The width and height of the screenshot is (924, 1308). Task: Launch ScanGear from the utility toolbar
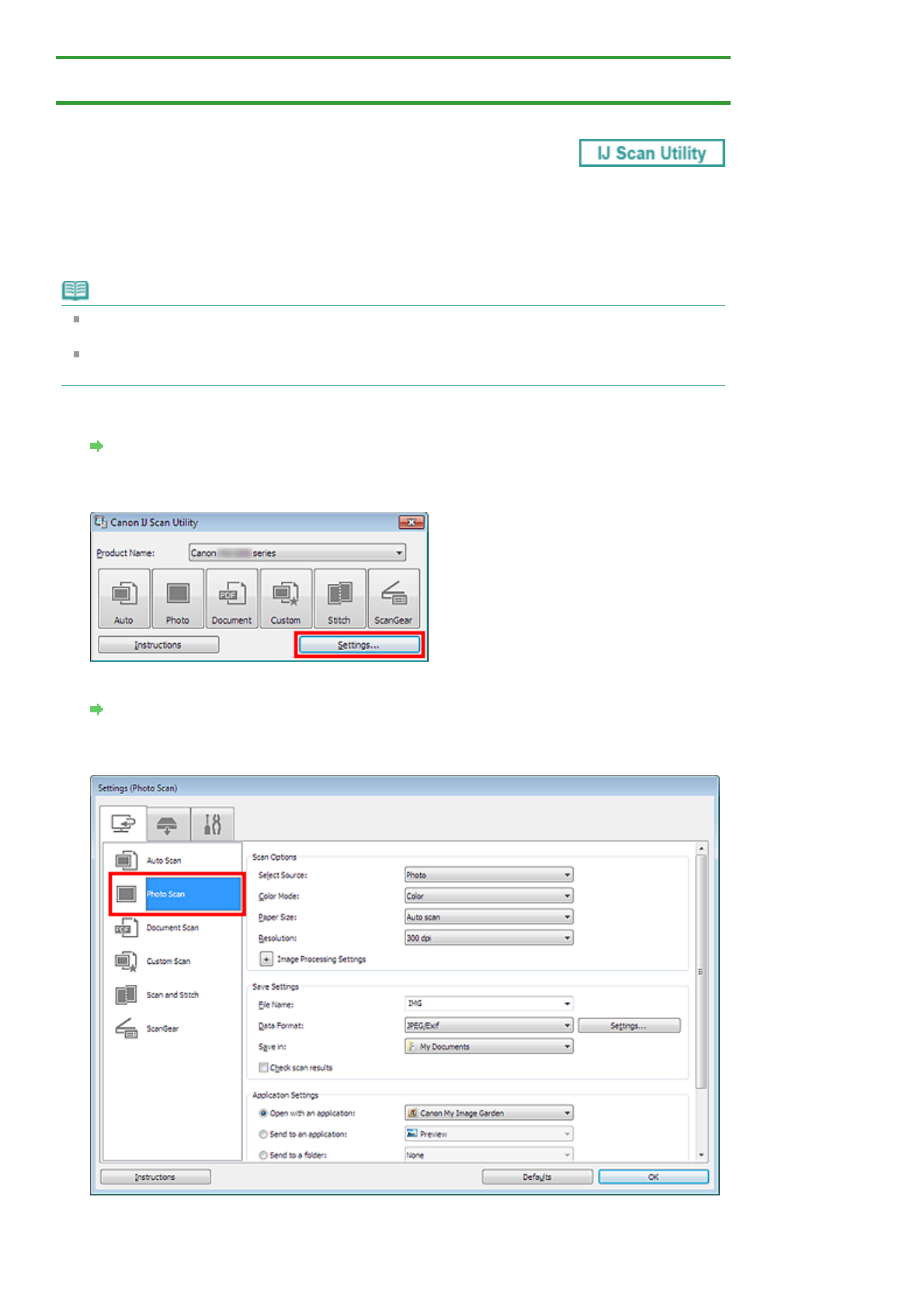[x=394, y=598]
